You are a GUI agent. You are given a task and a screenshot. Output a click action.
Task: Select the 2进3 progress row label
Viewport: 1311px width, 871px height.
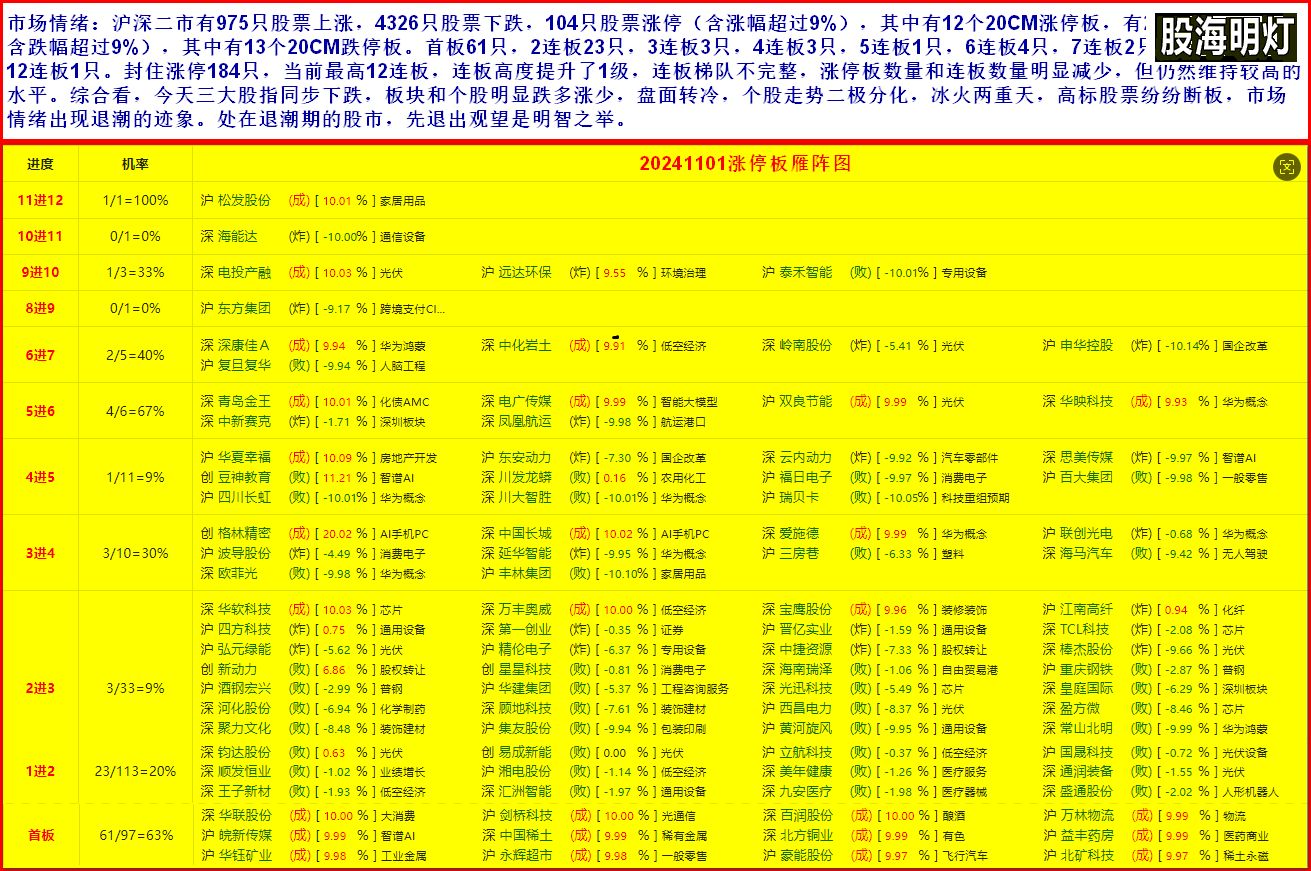40,688
